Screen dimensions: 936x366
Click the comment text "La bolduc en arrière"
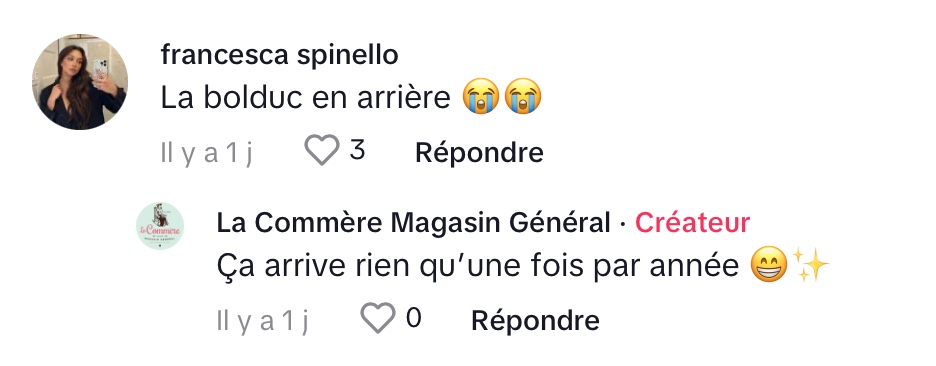305,98
